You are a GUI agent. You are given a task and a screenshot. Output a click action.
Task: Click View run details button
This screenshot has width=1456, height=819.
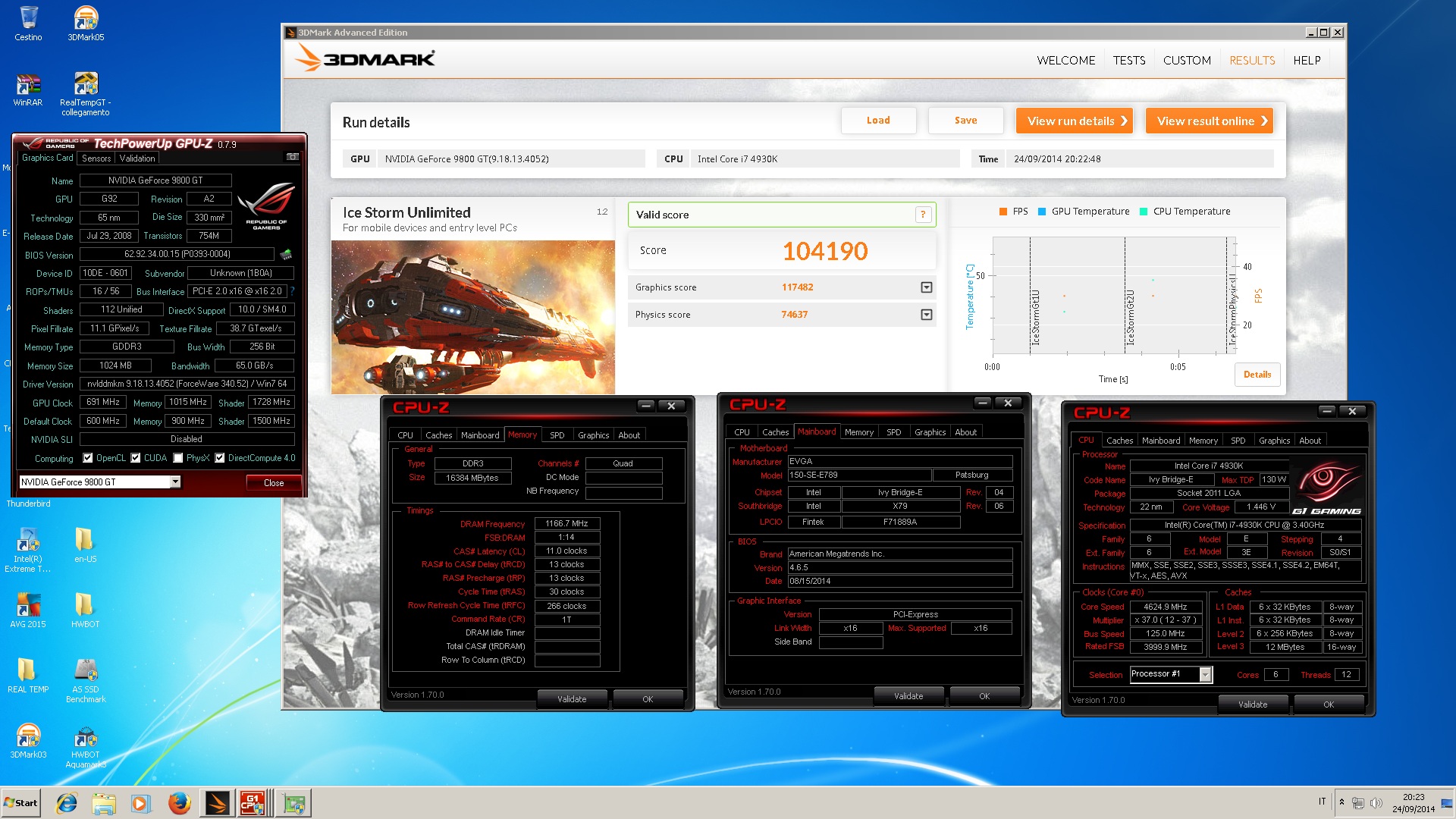pyautogui.click(x=1074, y=121)
